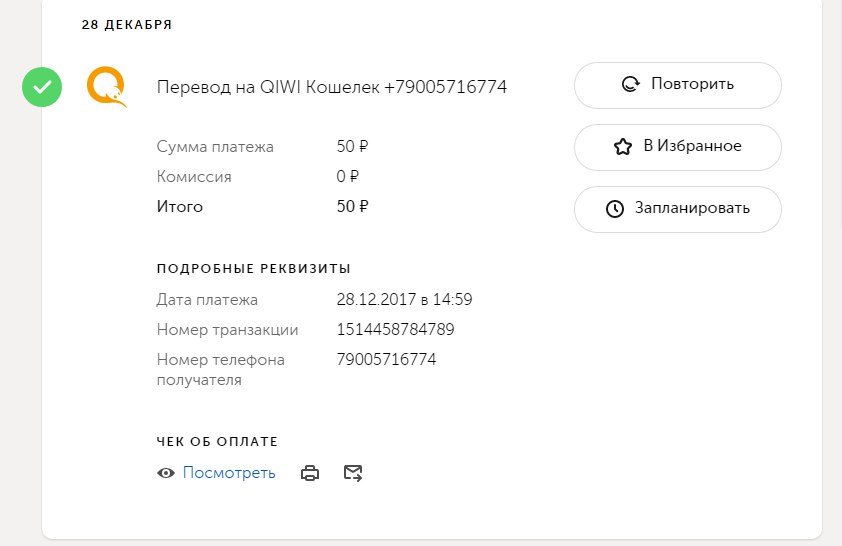Click the envelope send-receipt icon

pos(353,473)
